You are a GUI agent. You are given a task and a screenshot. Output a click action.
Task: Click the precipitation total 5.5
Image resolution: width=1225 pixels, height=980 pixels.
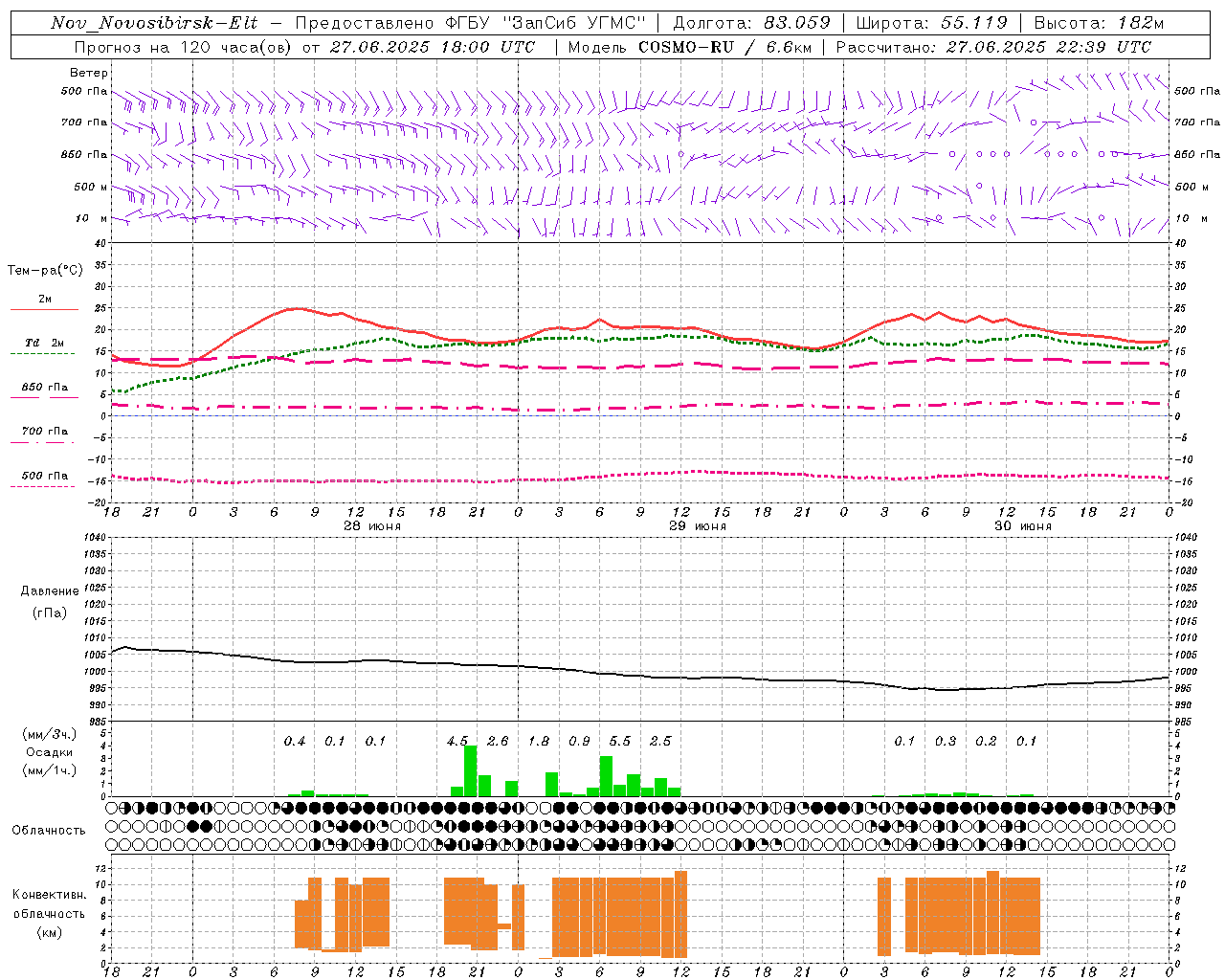pos(620,742)
